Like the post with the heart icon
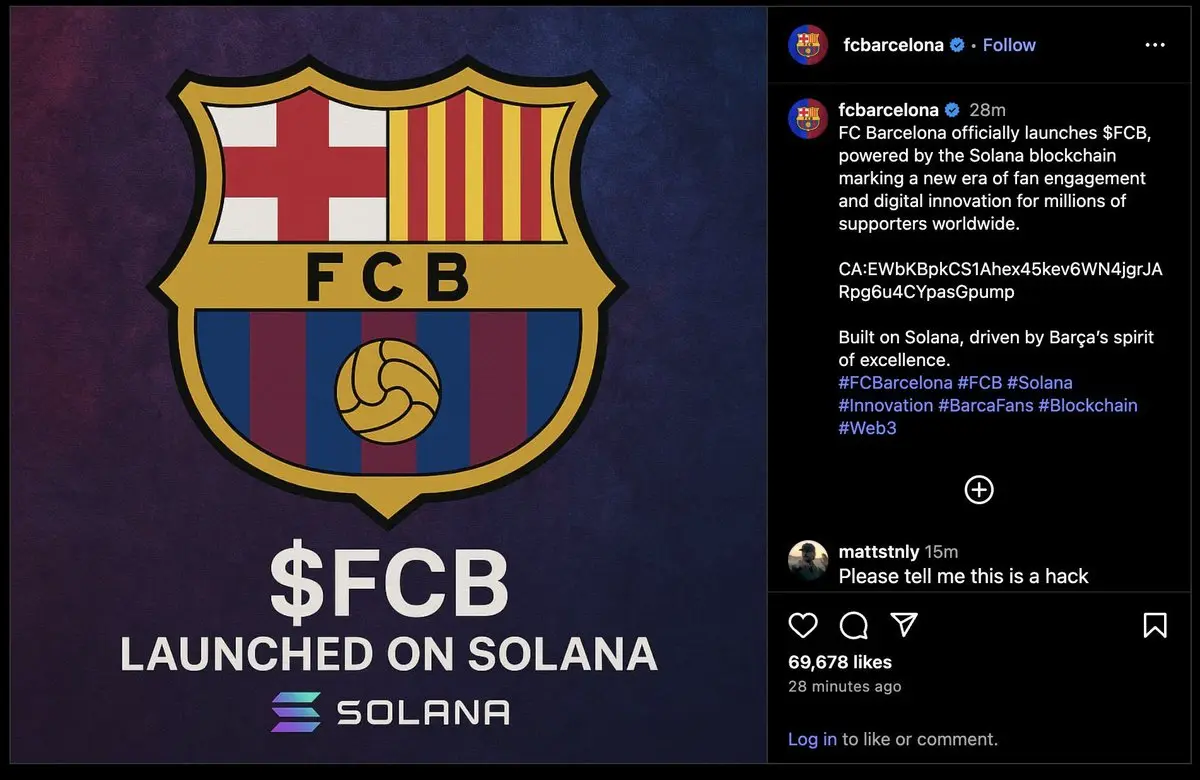This screenshot has width=1200, height=780. 803,626
